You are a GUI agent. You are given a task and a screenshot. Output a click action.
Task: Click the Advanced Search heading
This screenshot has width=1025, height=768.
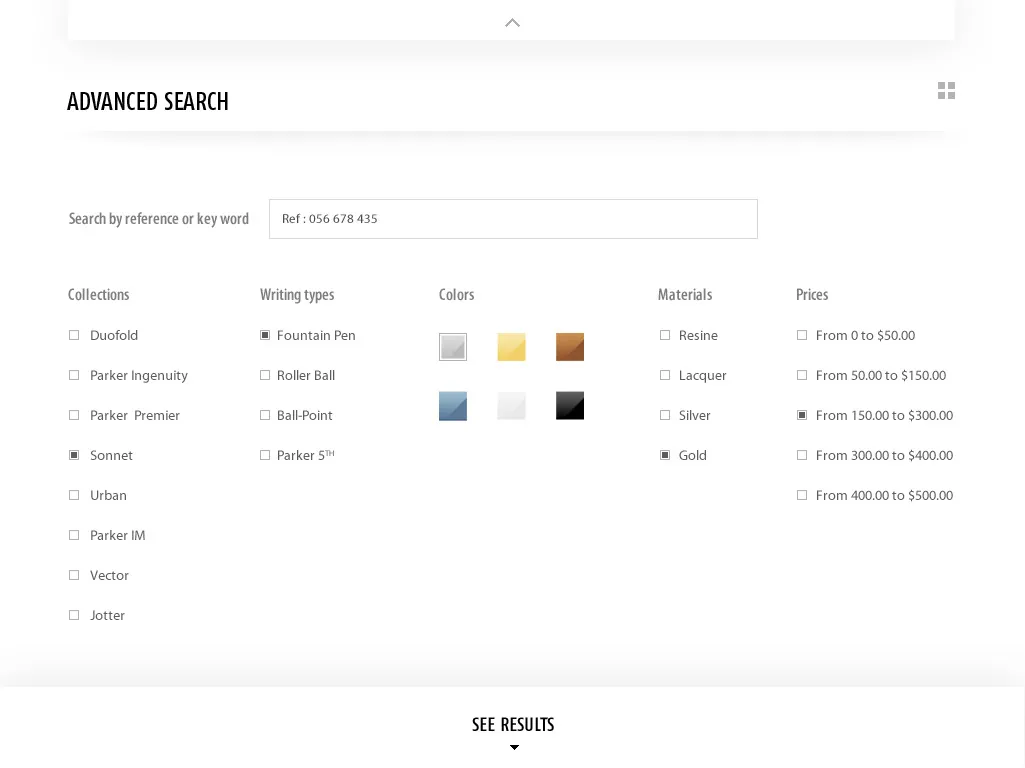pos(148,102)
